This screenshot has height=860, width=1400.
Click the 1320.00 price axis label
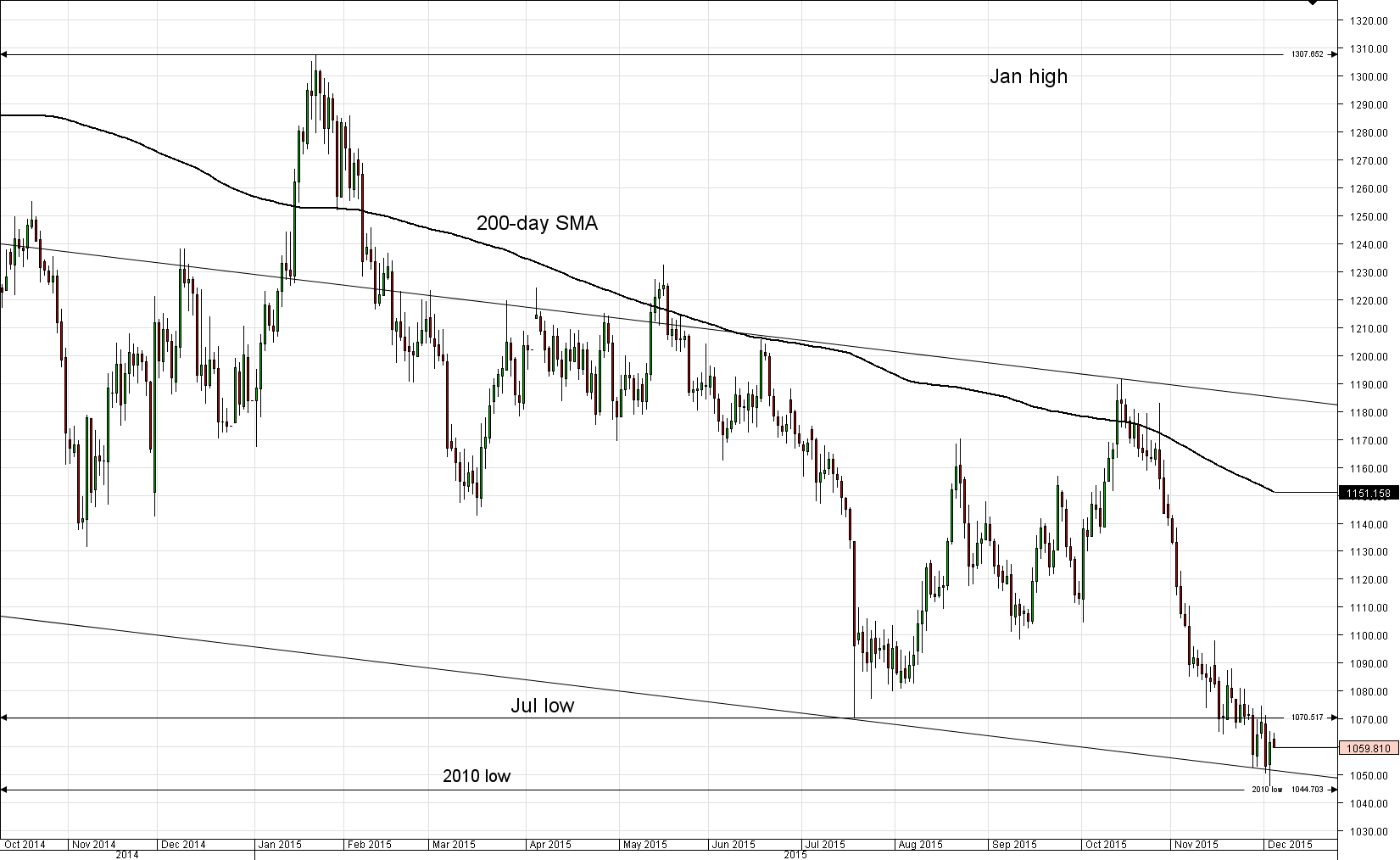[1369, 20]
